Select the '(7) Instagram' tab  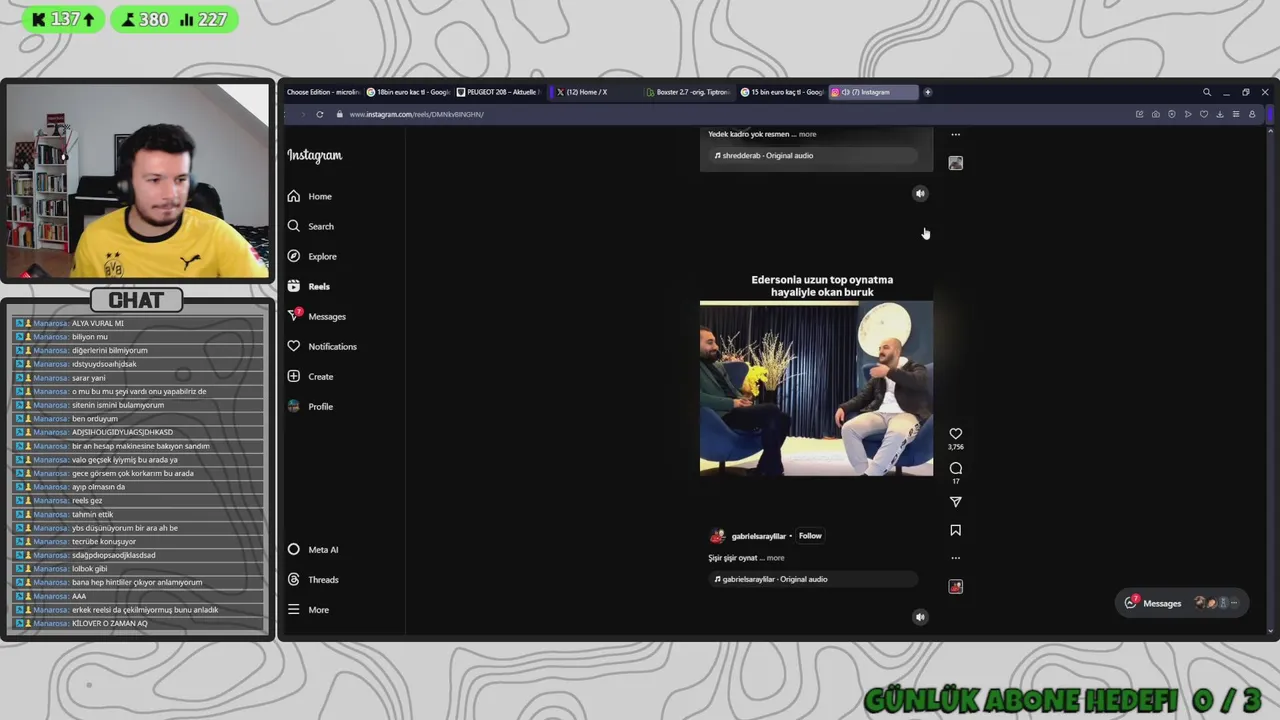click(x=873, y=92)
